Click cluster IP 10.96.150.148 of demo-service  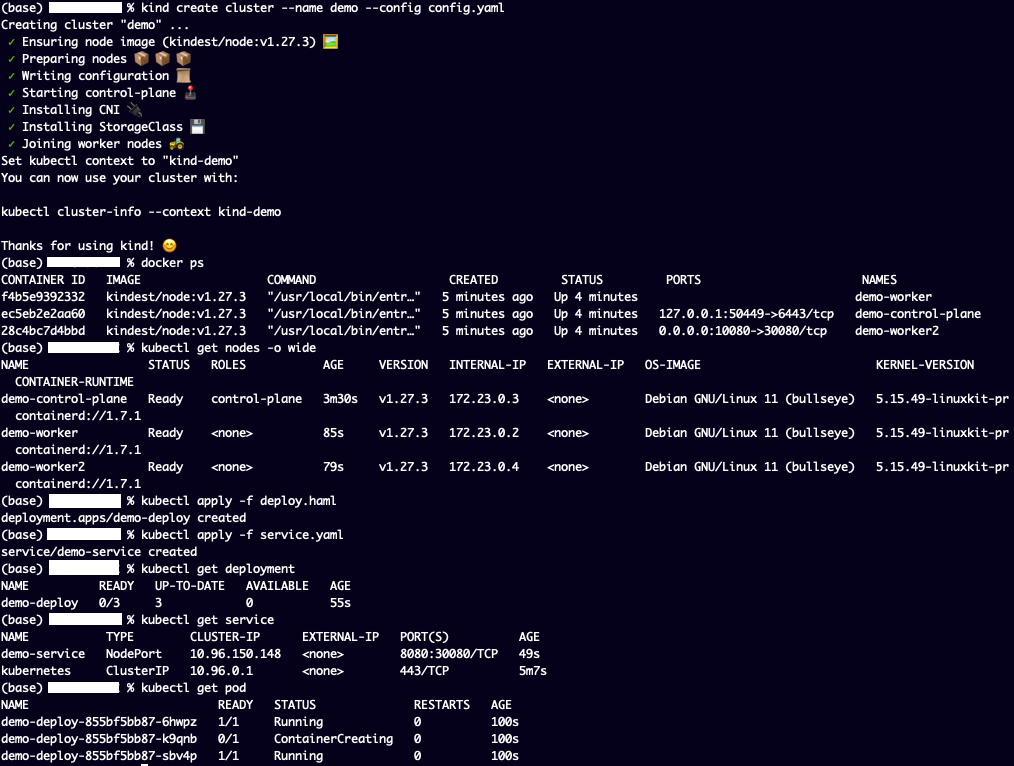235,654
